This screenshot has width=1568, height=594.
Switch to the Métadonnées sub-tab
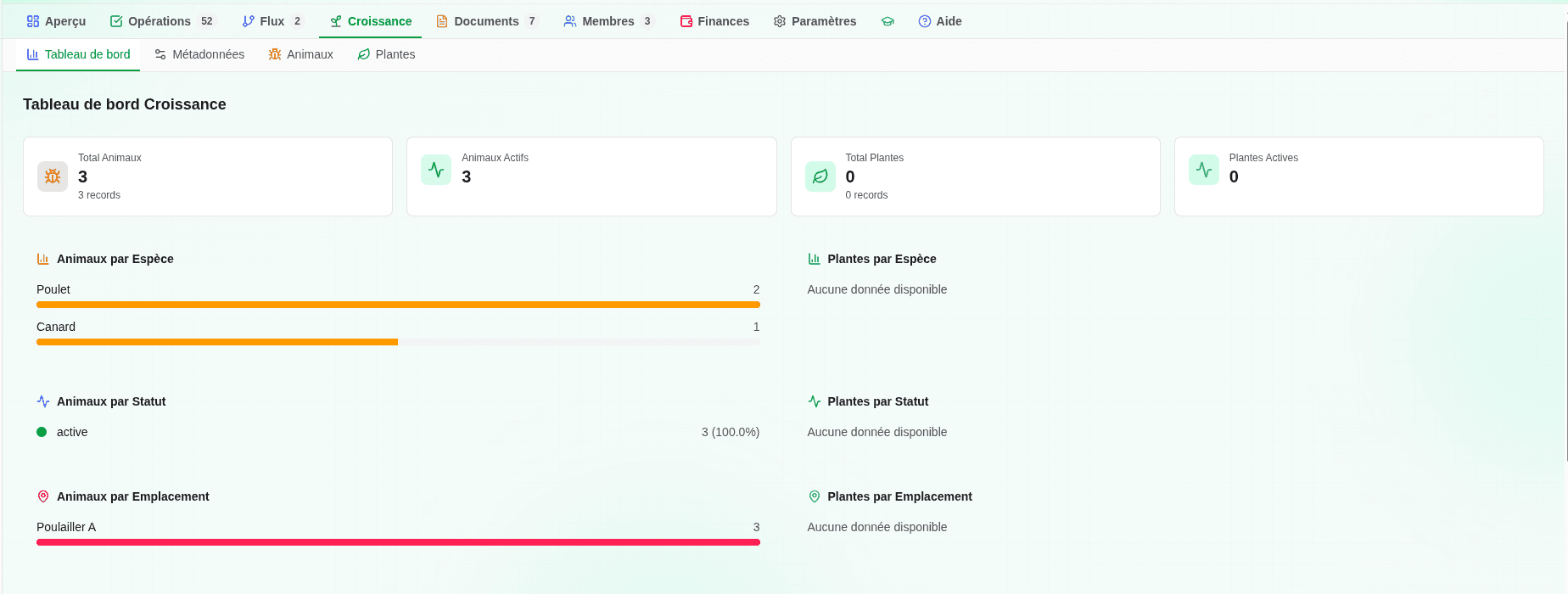point(199,54)
